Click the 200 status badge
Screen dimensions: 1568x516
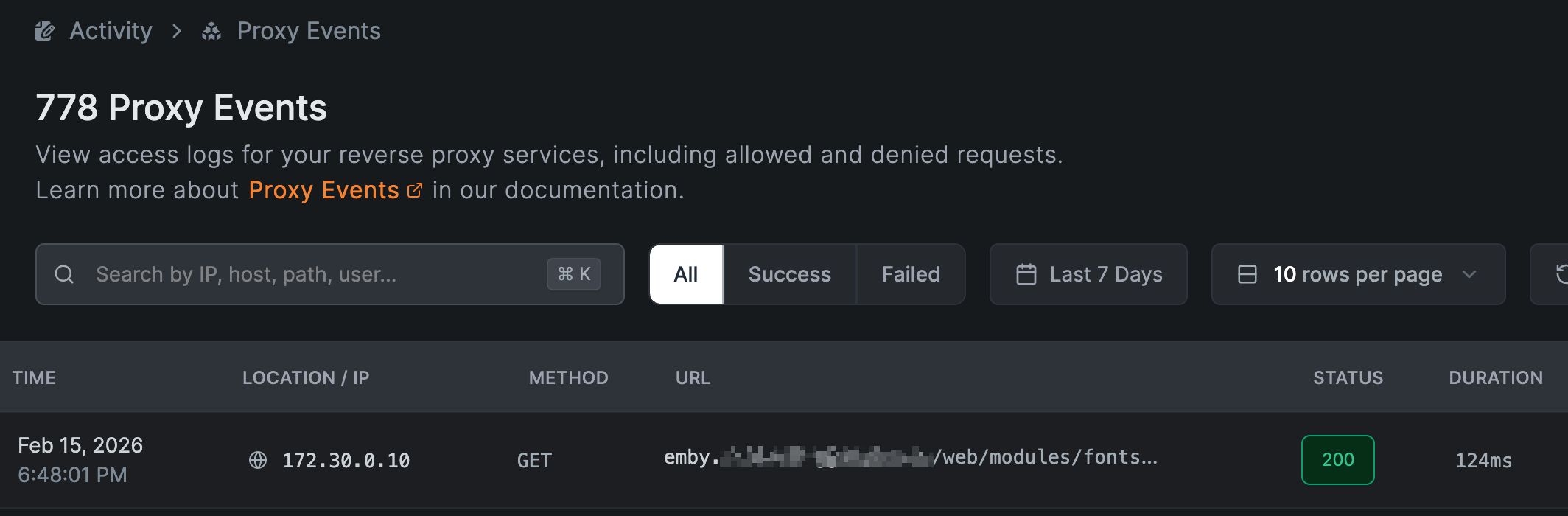[x=1337, y=460]
